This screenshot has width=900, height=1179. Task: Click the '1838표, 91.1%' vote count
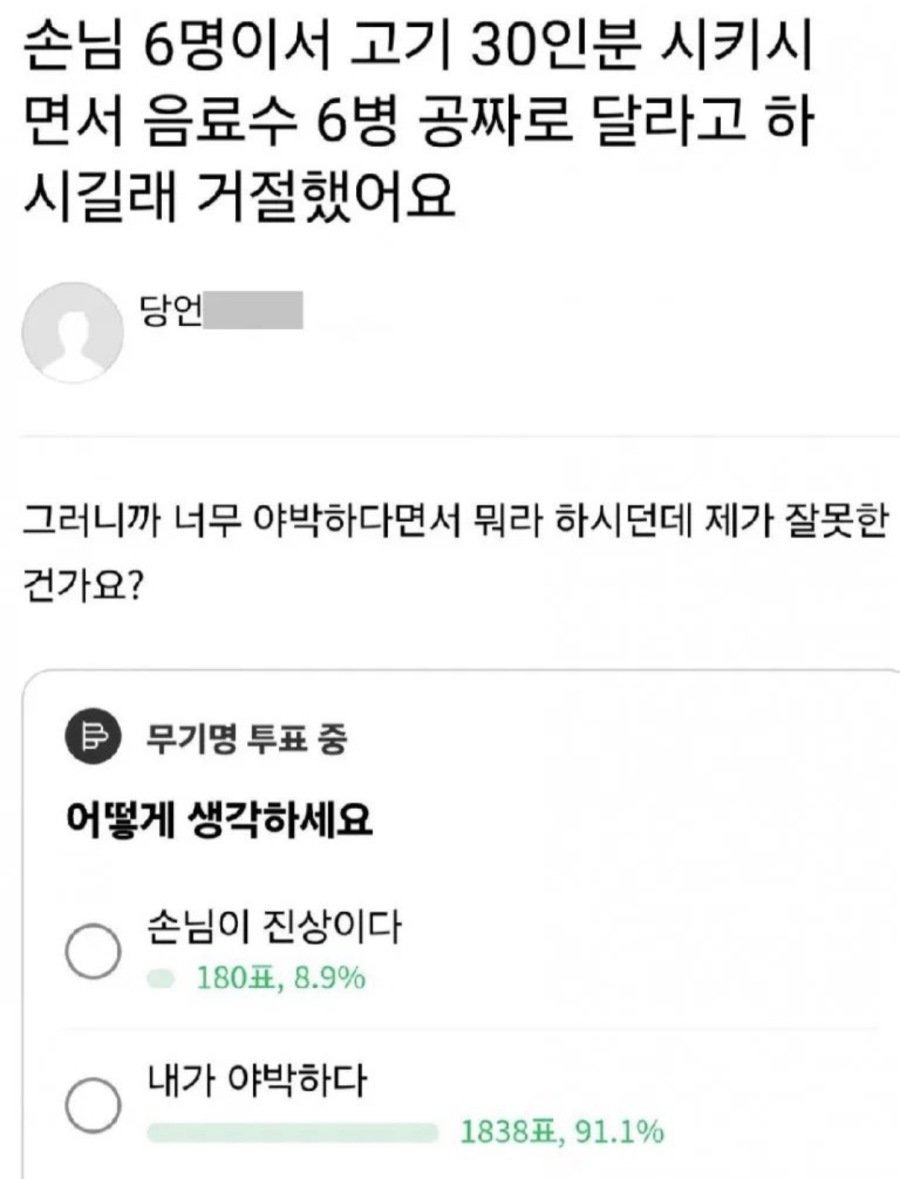pyautogui.click(x=562, y=1132)
